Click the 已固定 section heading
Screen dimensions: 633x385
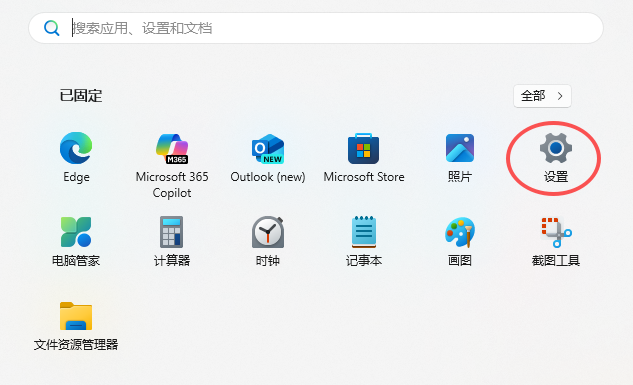click(81, 96)
